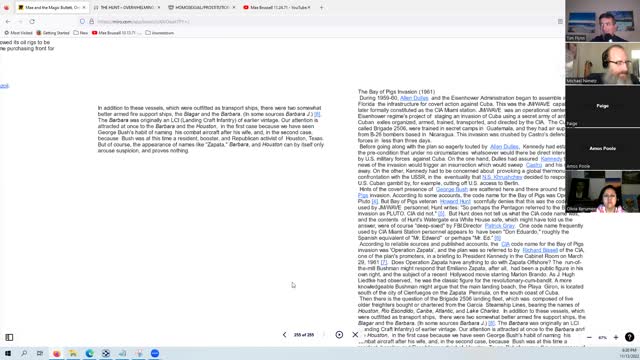Switch to Mae Brussell YouTube tab
The height and width of the screenshot is (360, 640).
pyautogui.click(x=277, y=7)
